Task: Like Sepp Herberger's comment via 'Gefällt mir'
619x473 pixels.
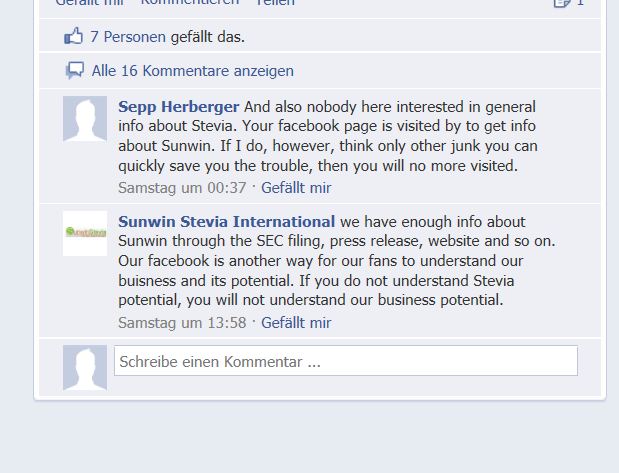Action: pos(296,188)
